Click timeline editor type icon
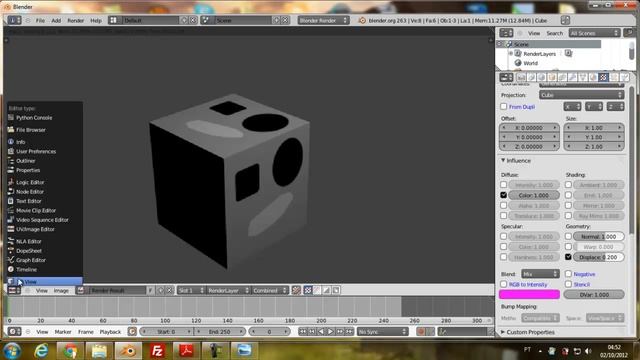The height and width of the screenshot is (360, 640). 14,331
